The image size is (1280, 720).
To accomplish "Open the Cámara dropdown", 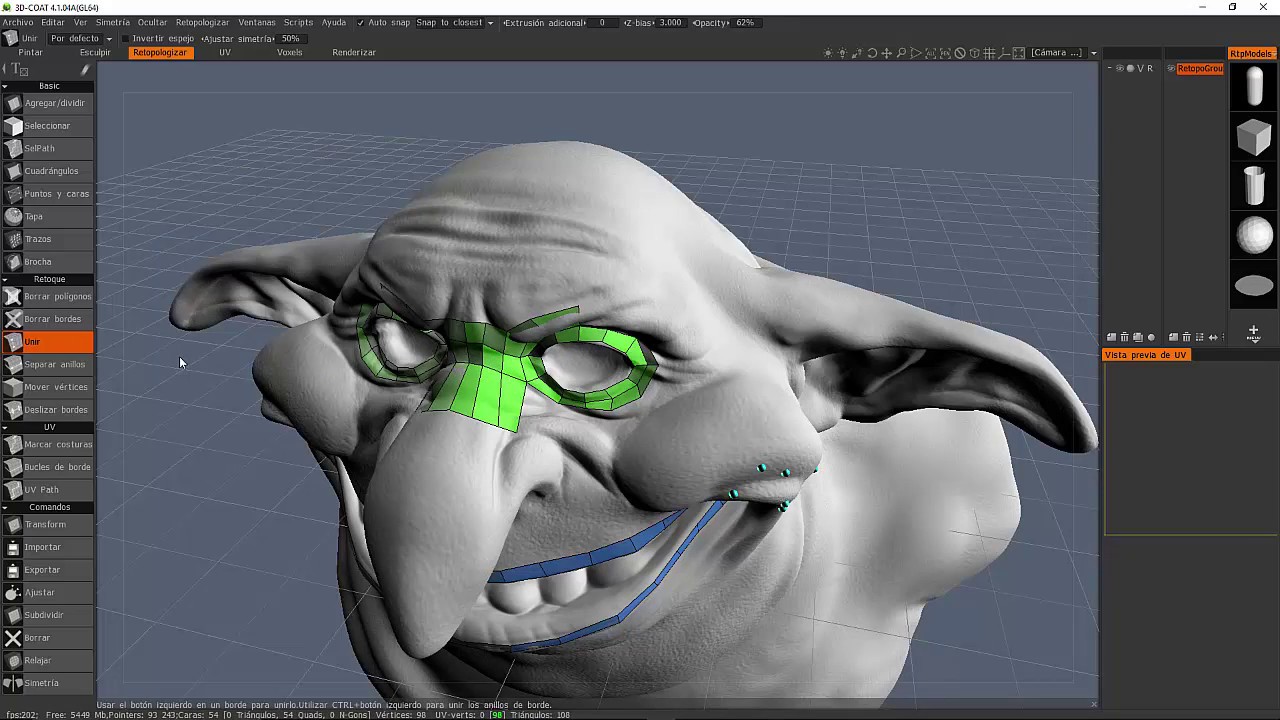I will [1056, 53].
